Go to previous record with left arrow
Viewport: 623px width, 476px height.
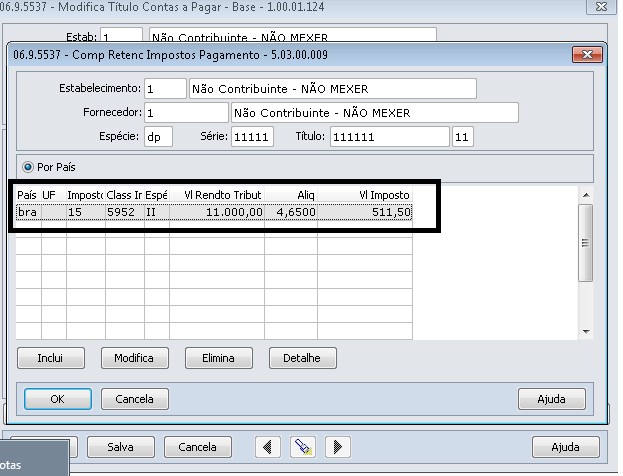pos(268,447)
